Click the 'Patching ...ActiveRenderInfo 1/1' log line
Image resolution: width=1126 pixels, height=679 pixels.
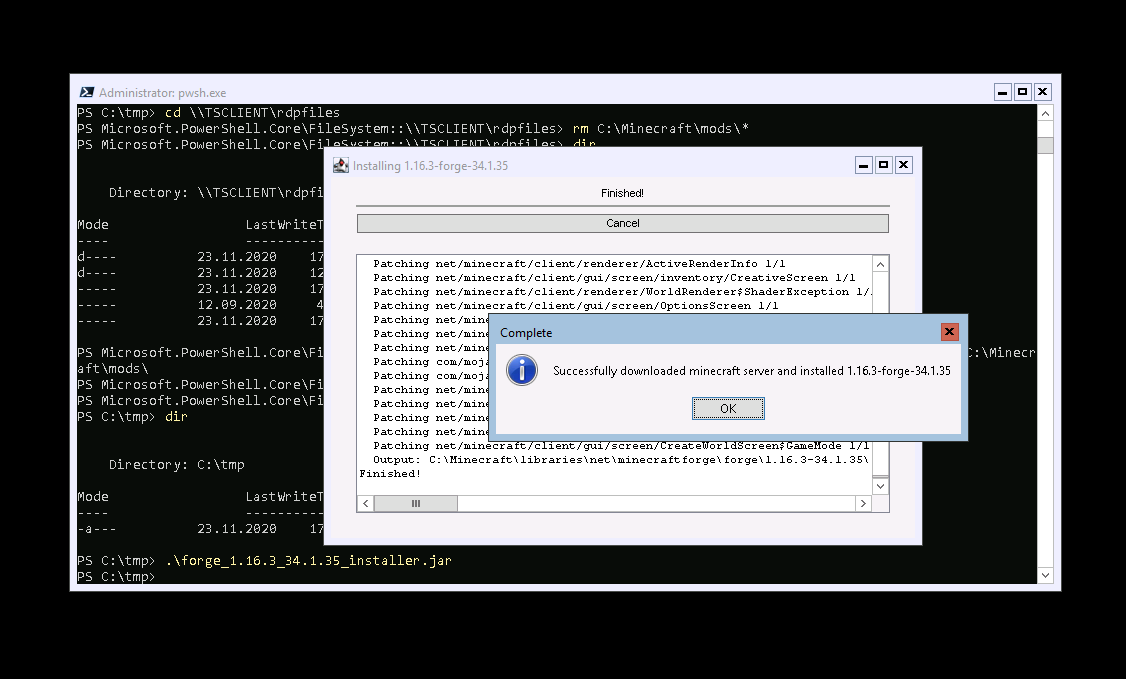coord(580,263)
